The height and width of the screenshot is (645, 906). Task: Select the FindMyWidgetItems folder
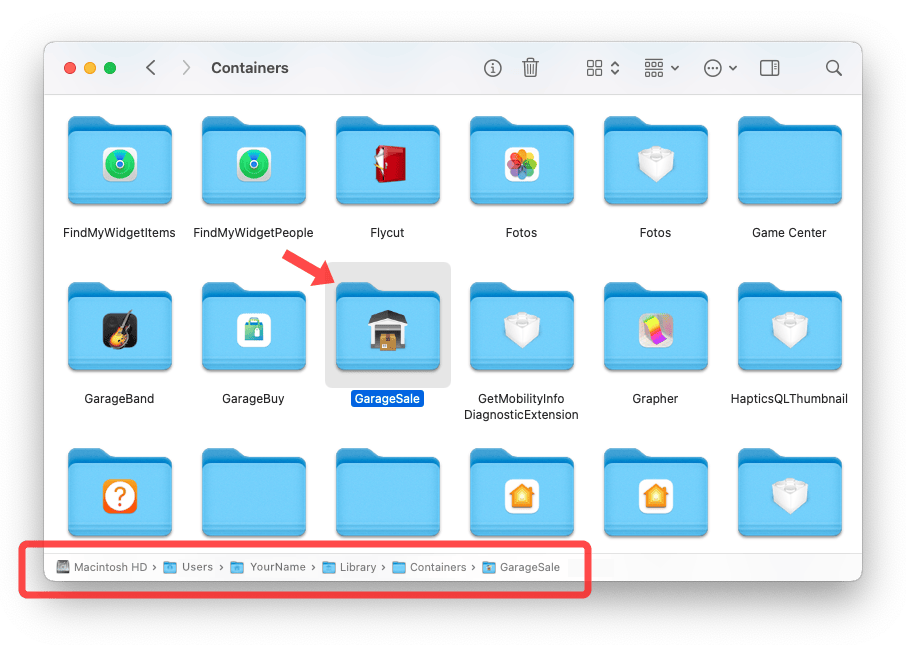tap(120, 162)
